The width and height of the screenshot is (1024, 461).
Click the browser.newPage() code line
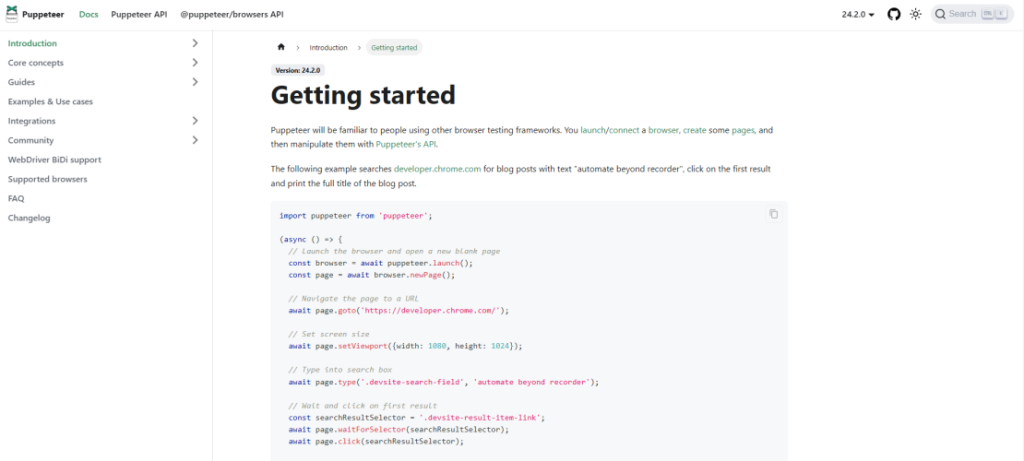point(372,275)
